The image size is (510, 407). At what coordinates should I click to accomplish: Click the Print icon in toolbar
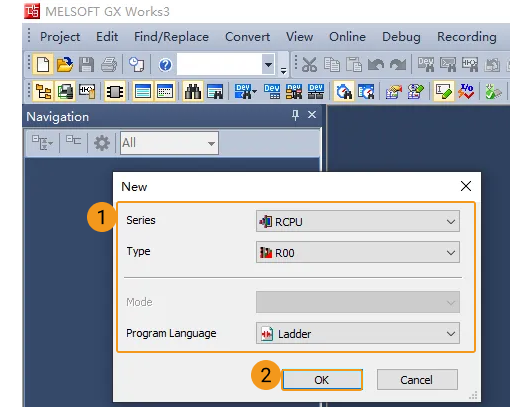click(109, 64)
